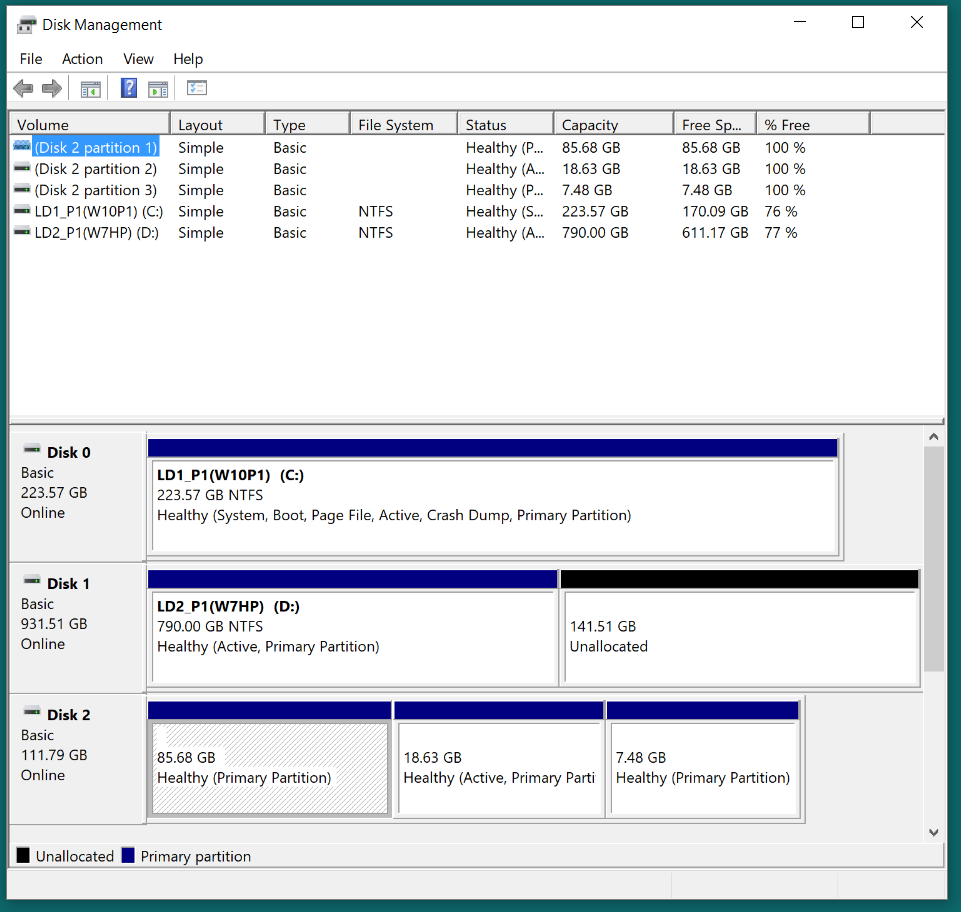Toggle the Show/Hide Console Tree icon

pos(91,89)
